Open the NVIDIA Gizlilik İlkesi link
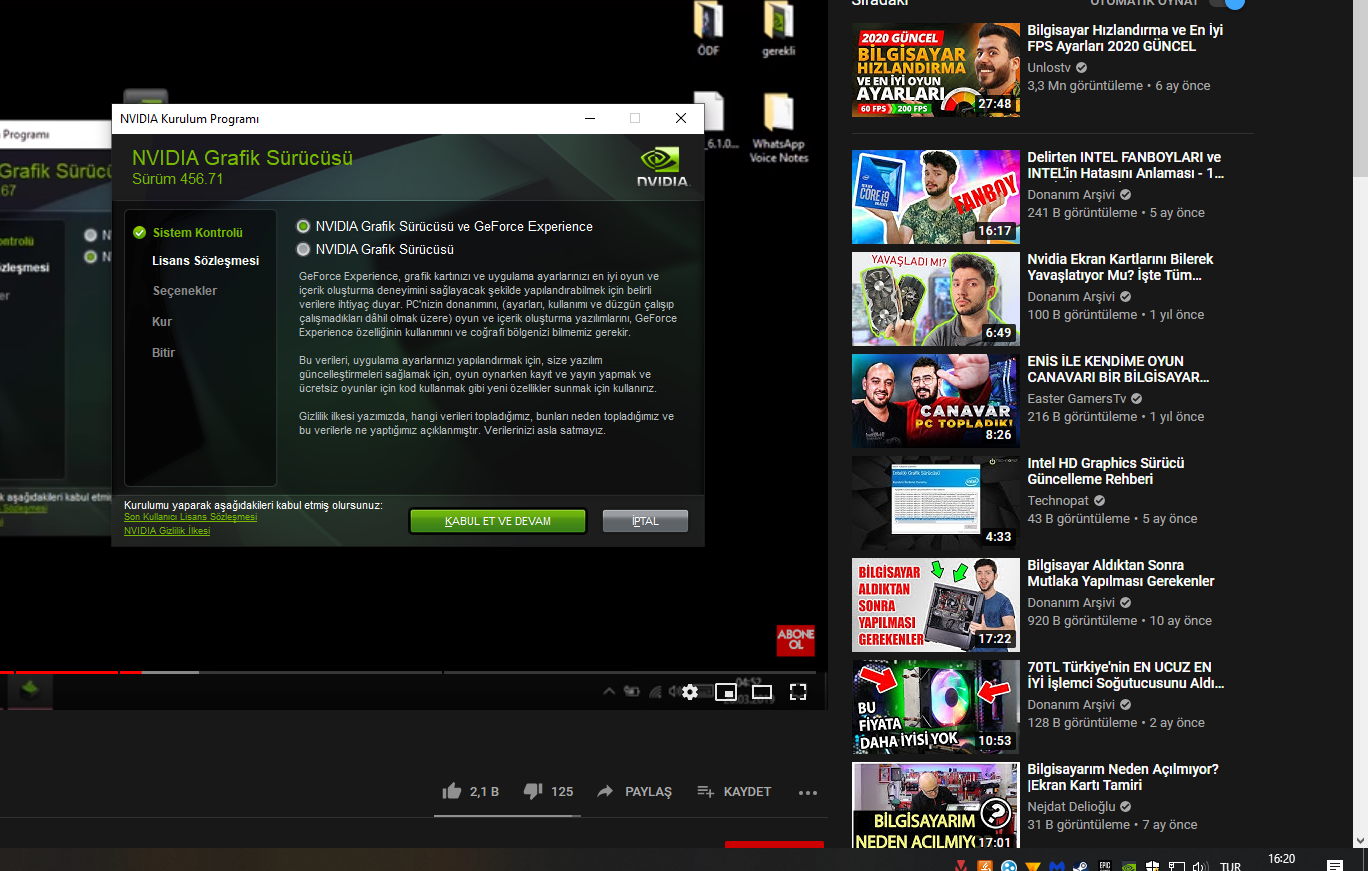Screen dimensions: 1368x871 [167, 531]
